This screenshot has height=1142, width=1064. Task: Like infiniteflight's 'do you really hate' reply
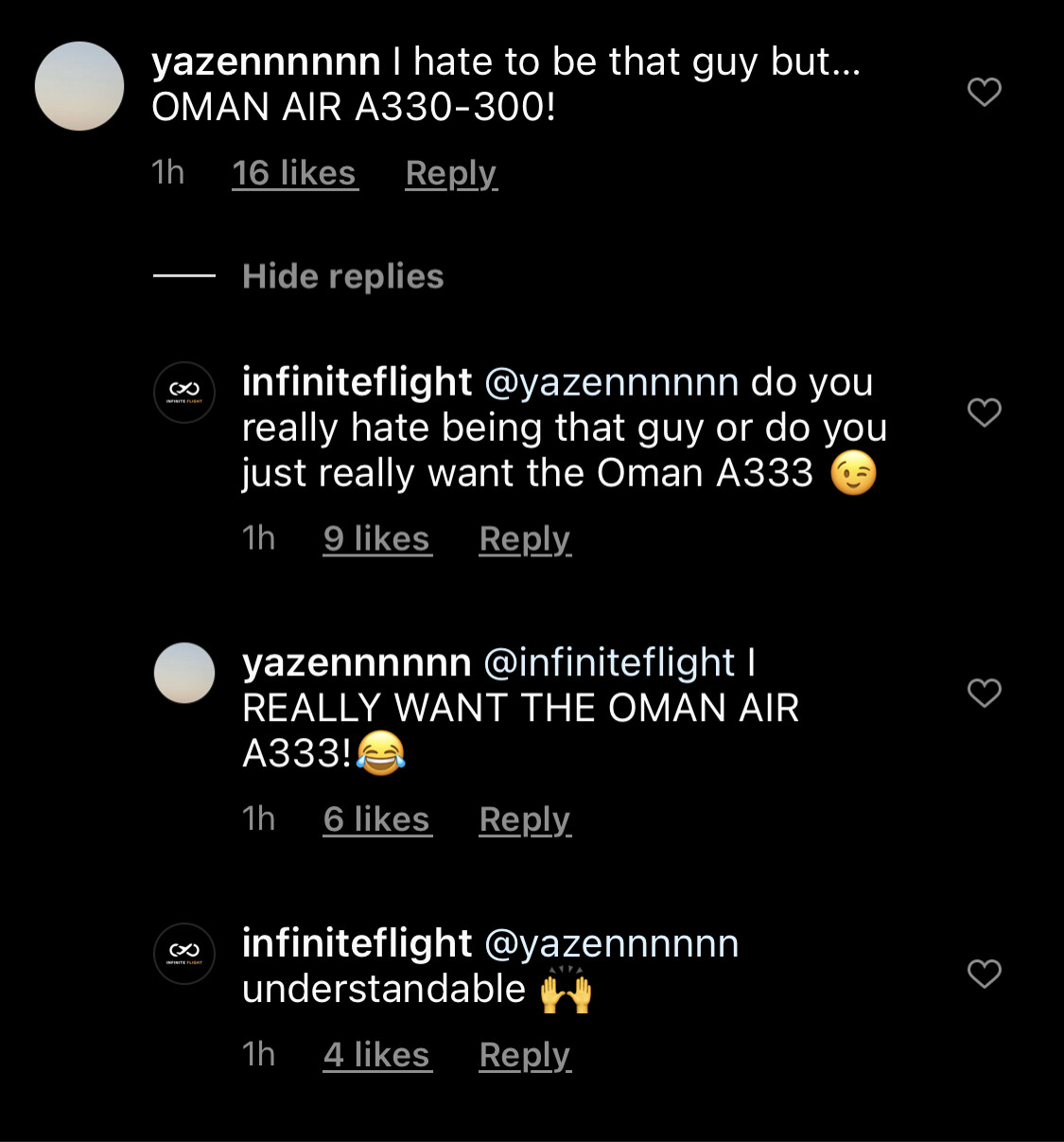coord(985,413)
